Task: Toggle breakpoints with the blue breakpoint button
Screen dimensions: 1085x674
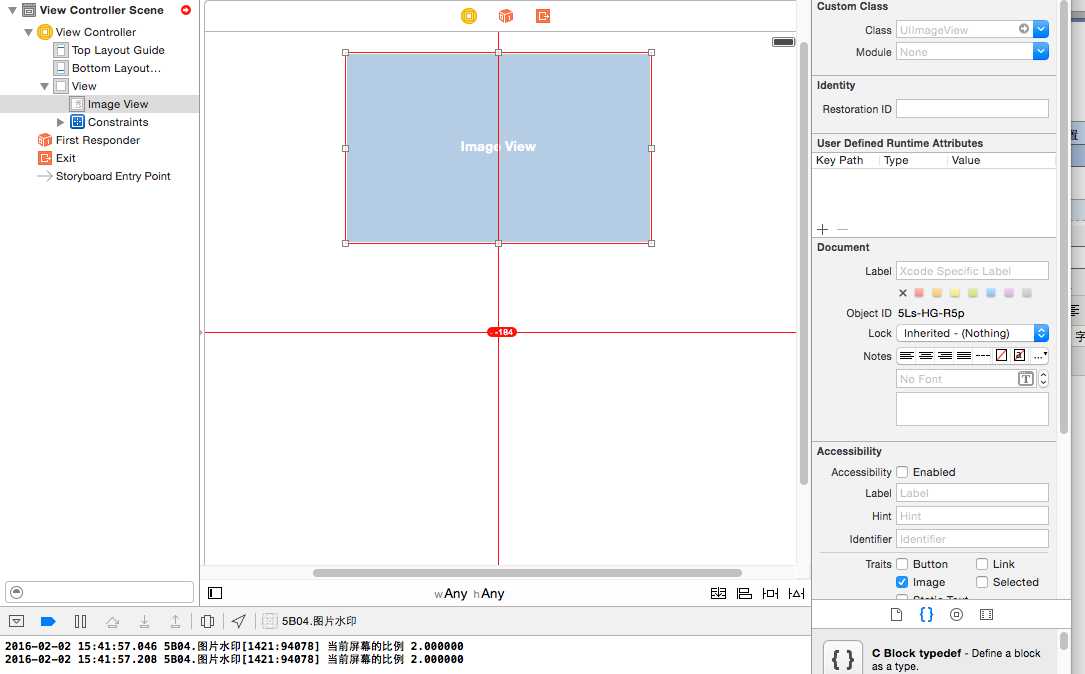Action: click(48, 621)
